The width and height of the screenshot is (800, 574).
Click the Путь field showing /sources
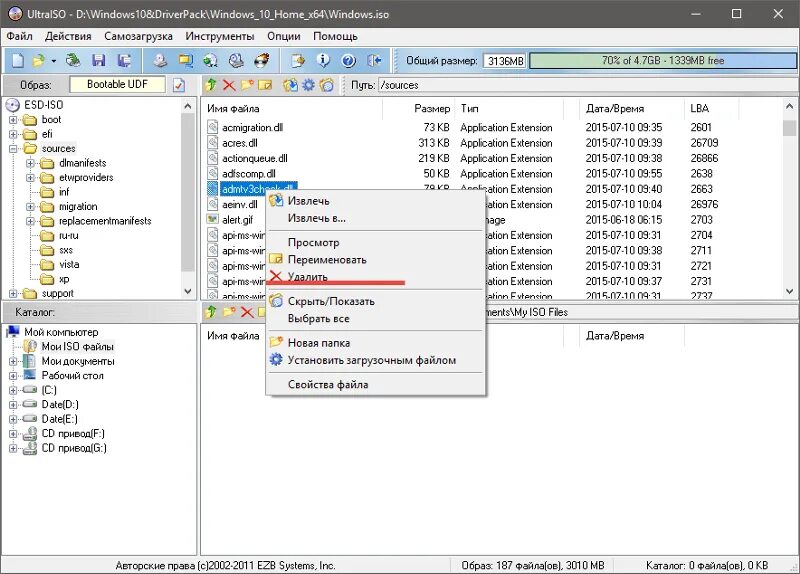587,85
